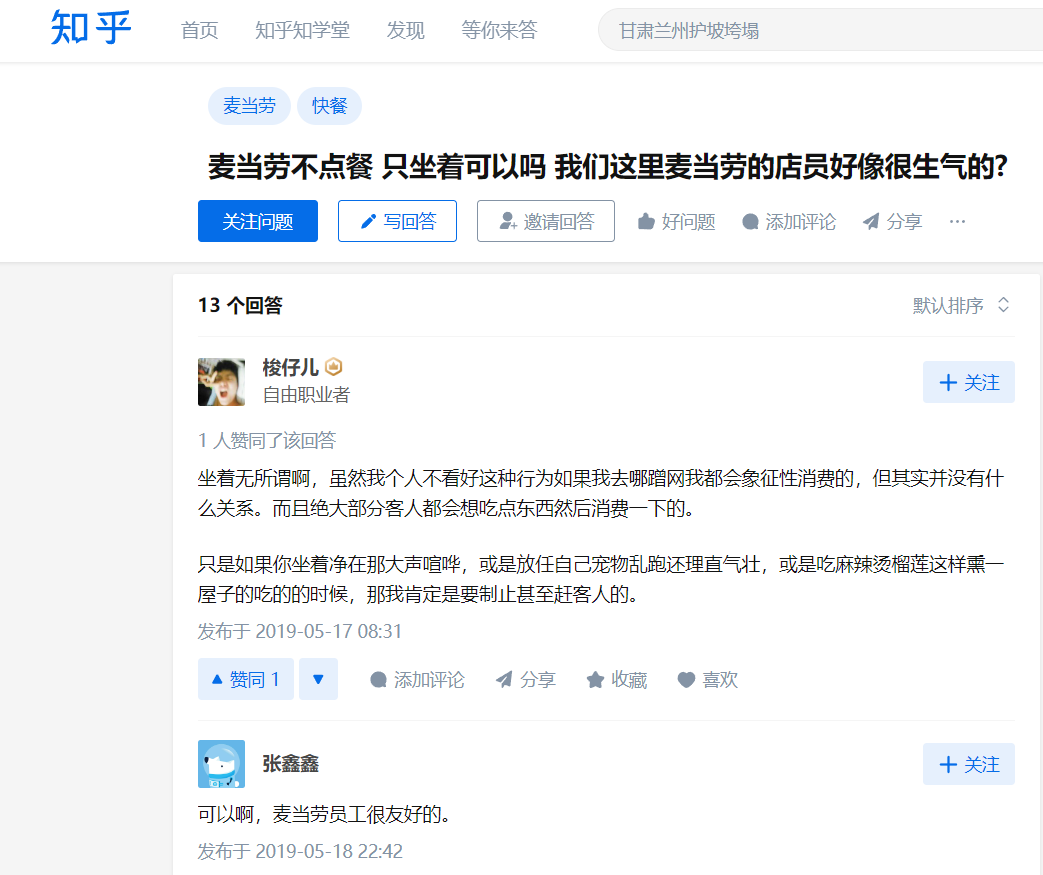Click the 邀请回答 invite icon button
This screenshot has height=875, width=1043.
click(545, 221)
